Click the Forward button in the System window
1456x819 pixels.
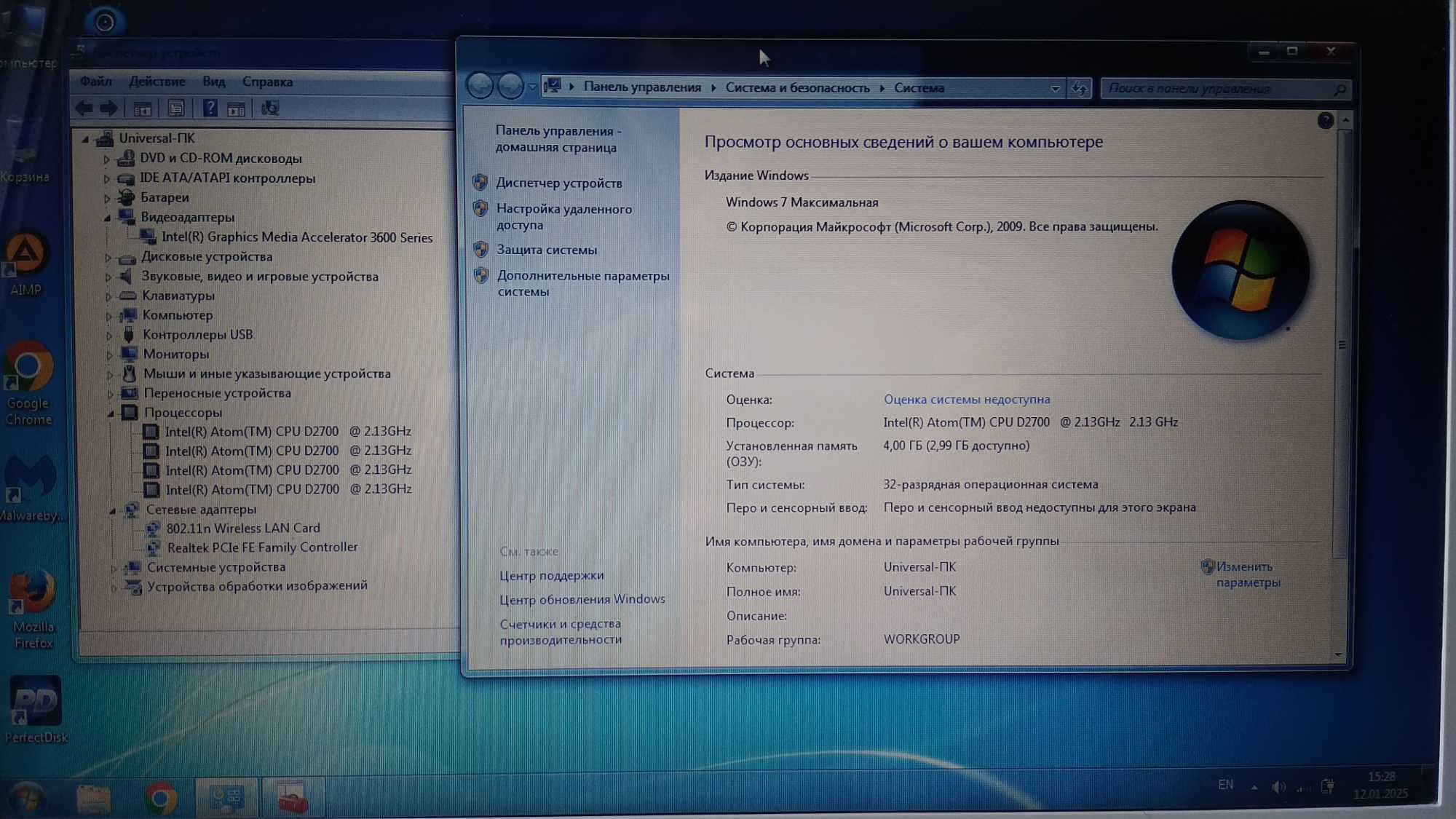click(510, 87)
